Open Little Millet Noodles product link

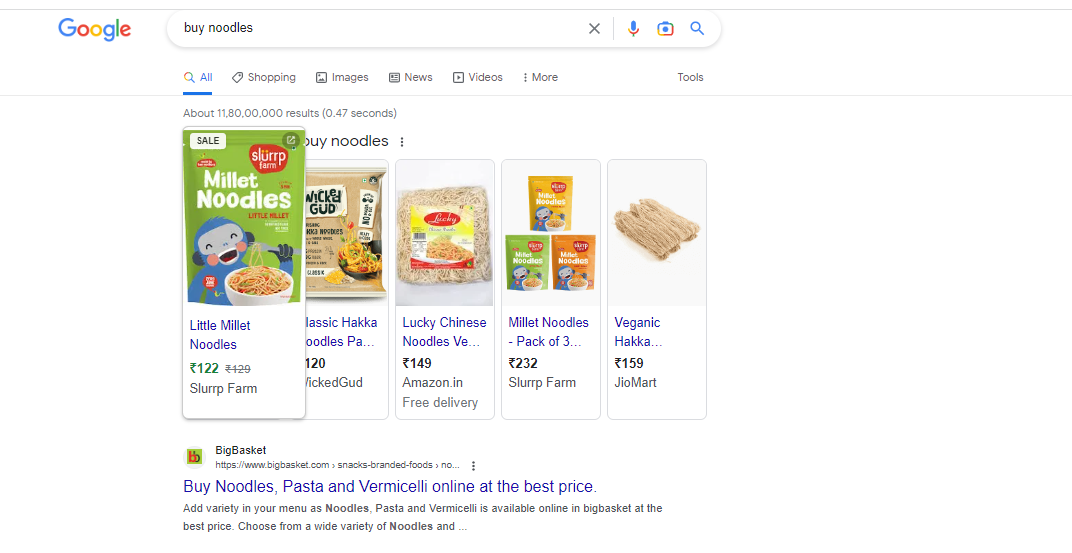[220, 334]
